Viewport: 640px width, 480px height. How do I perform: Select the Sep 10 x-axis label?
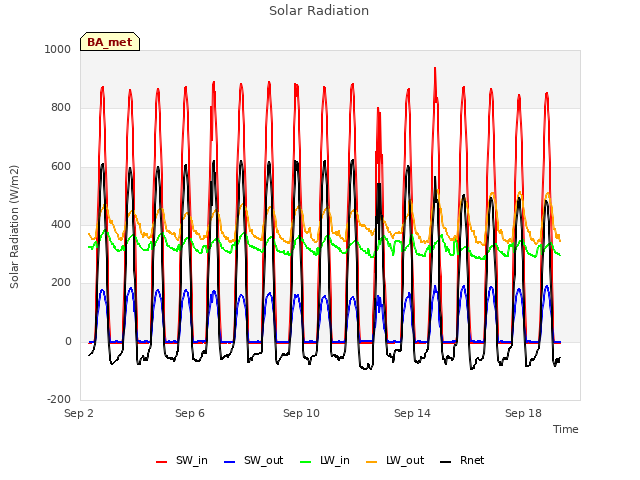point(301,413)
